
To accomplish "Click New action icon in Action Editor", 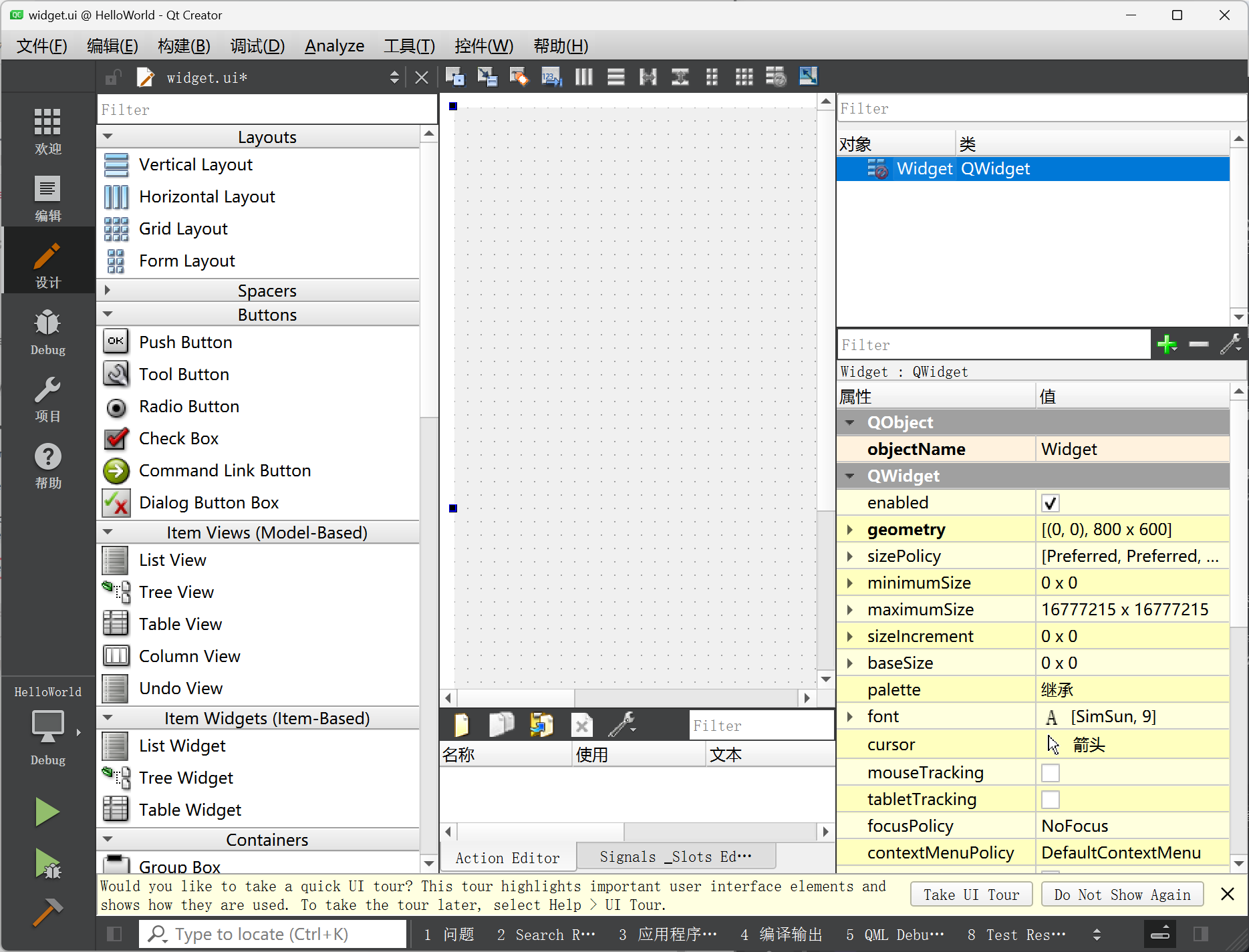I will (x=461, y=725).
